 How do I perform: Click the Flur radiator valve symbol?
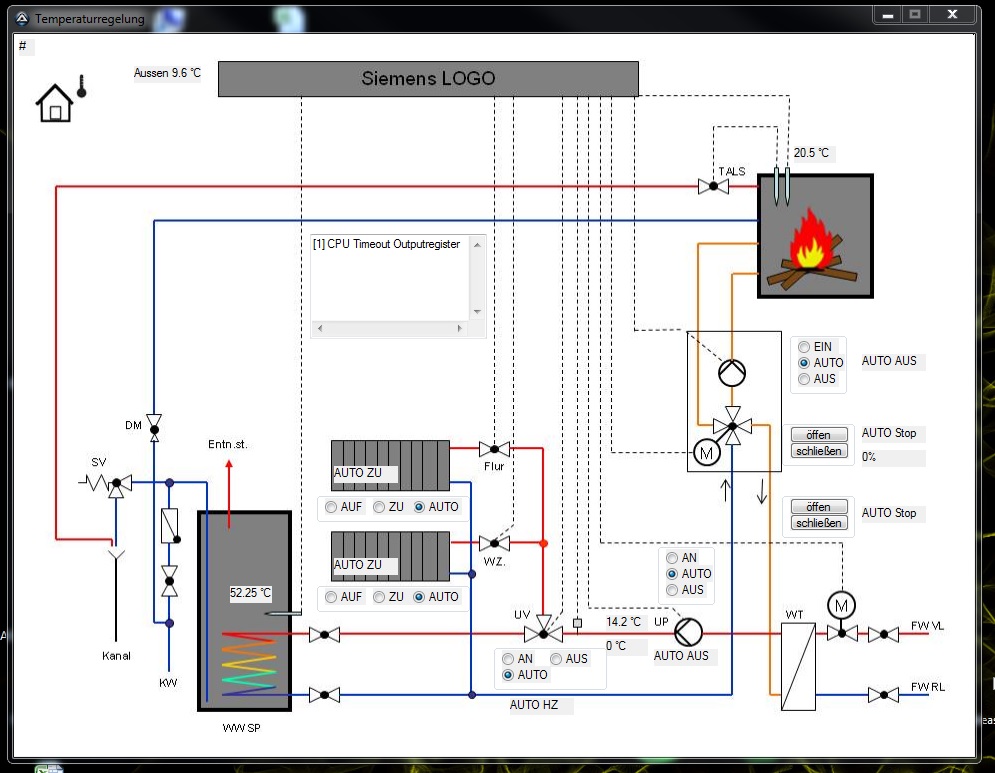coord(494,449)
